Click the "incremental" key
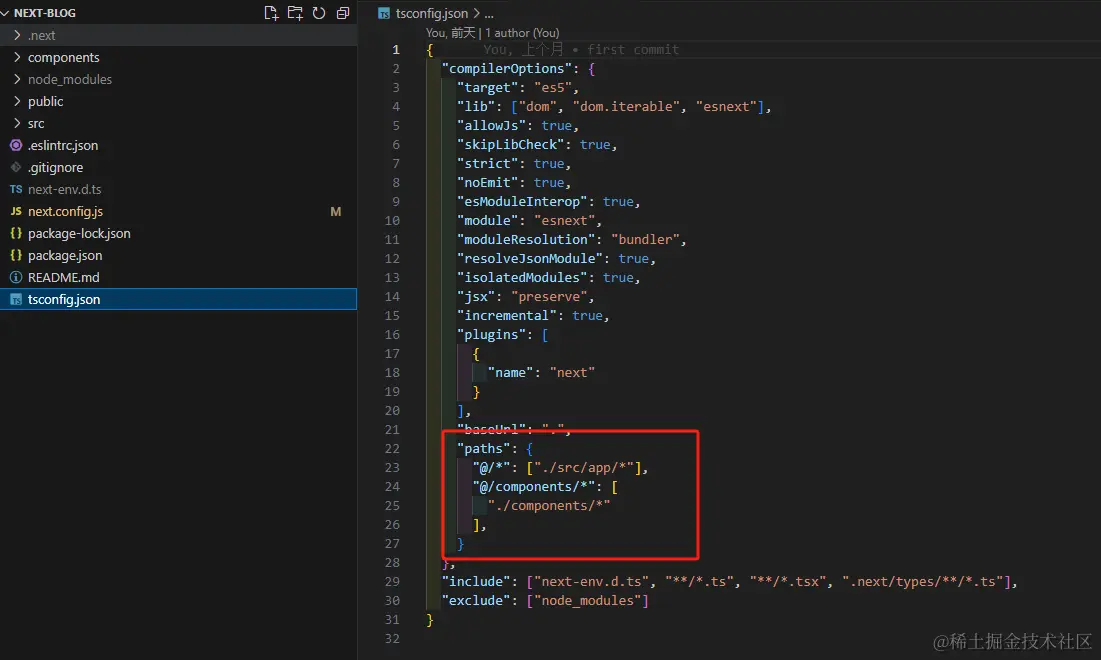Viewport: 1101px width, 660px height. [506, 315]
